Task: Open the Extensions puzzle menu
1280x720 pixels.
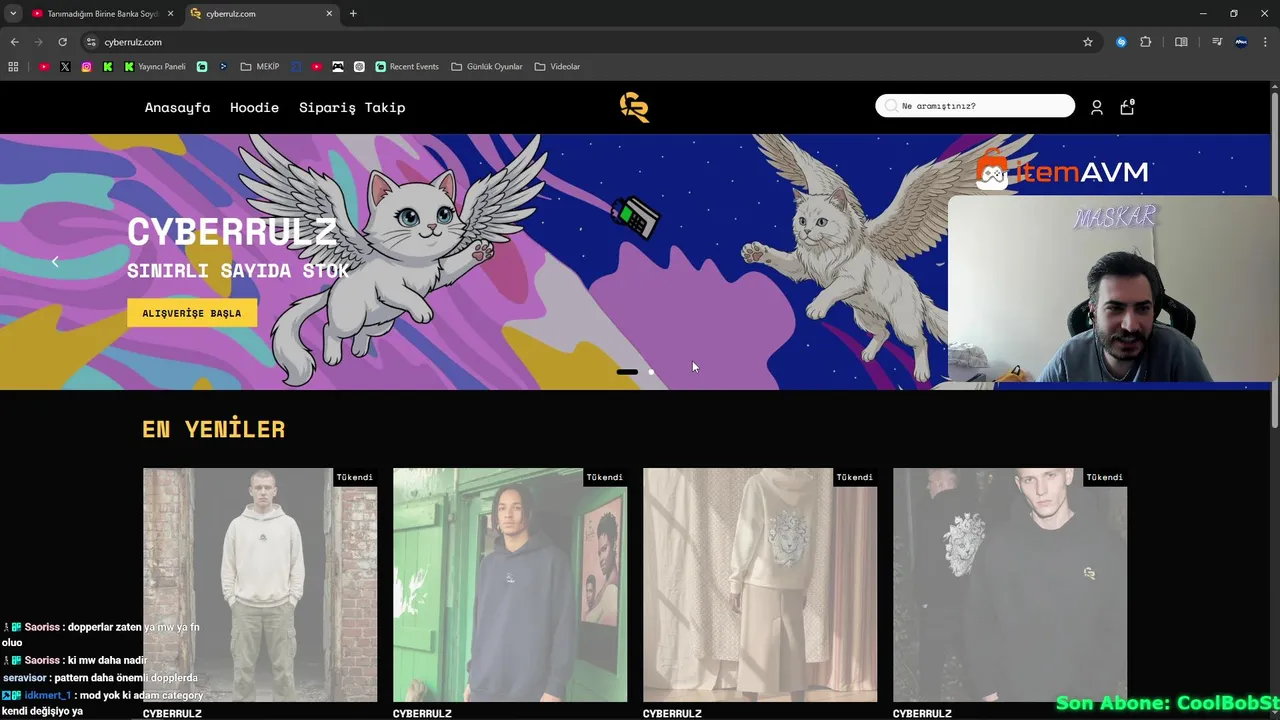Action: tap(1146, 42)
